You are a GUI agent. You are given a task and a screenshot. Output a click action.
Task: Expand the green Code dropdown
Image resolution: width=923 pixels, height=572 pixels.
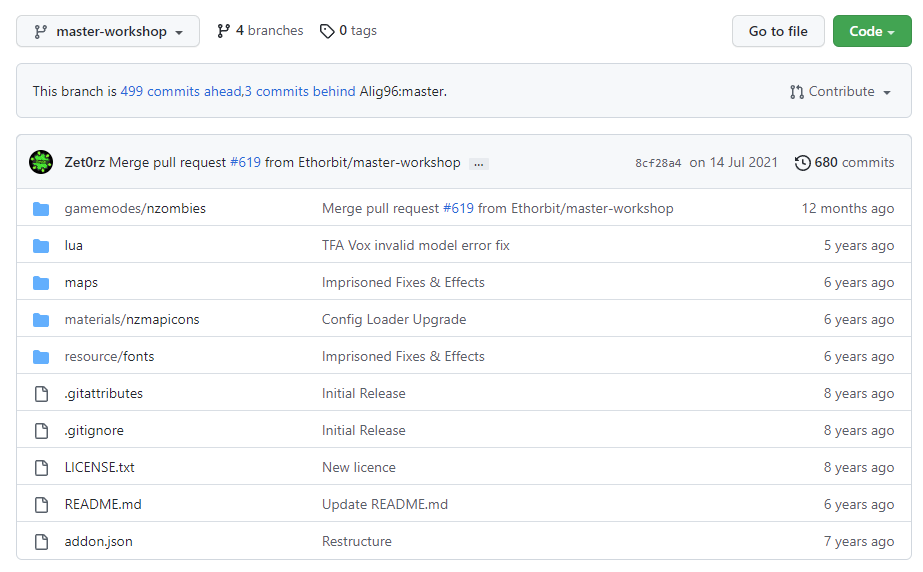[x=872, y=31]
